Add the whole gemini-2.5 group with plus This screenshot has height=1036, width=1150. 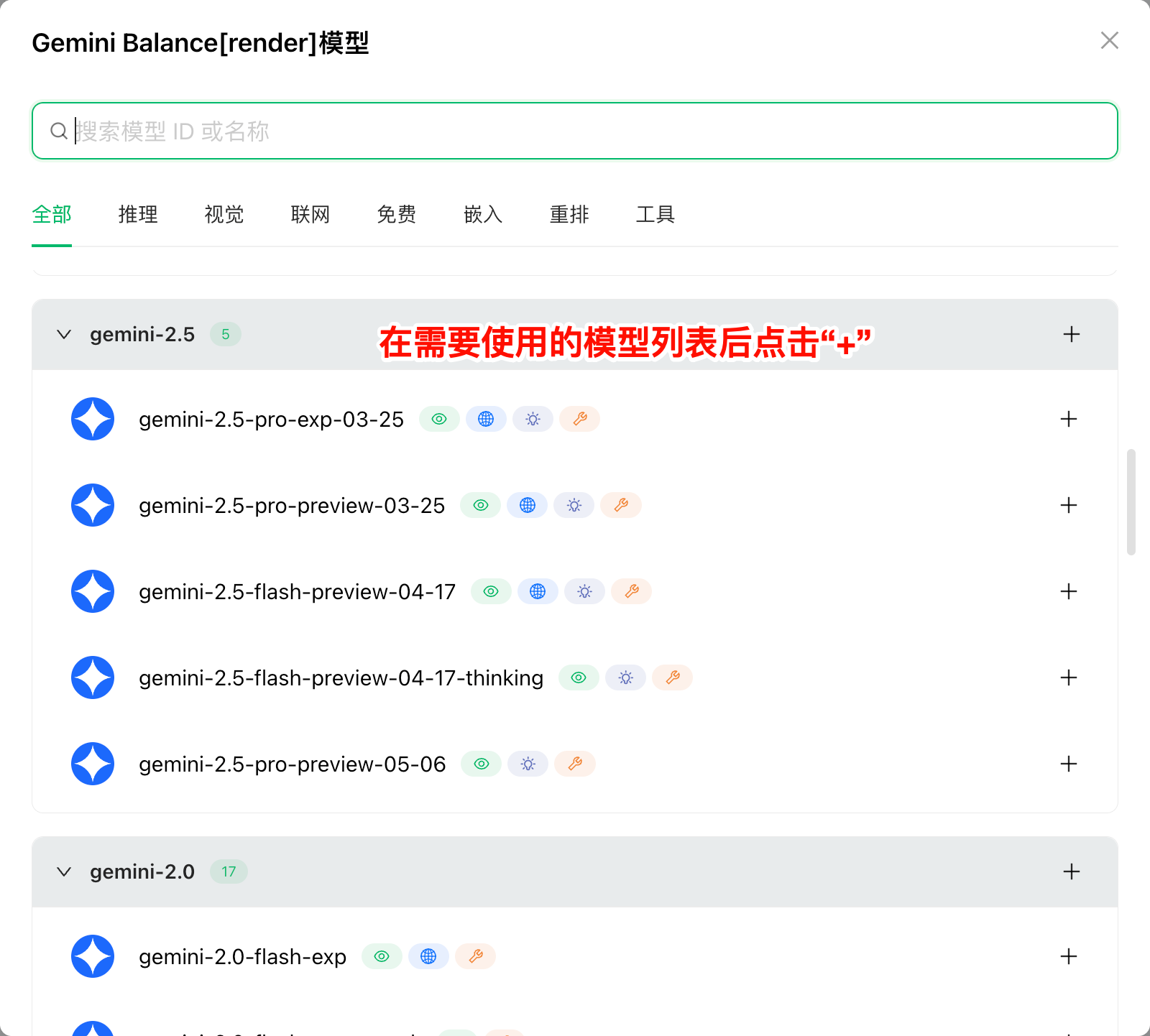[1072, 334]
